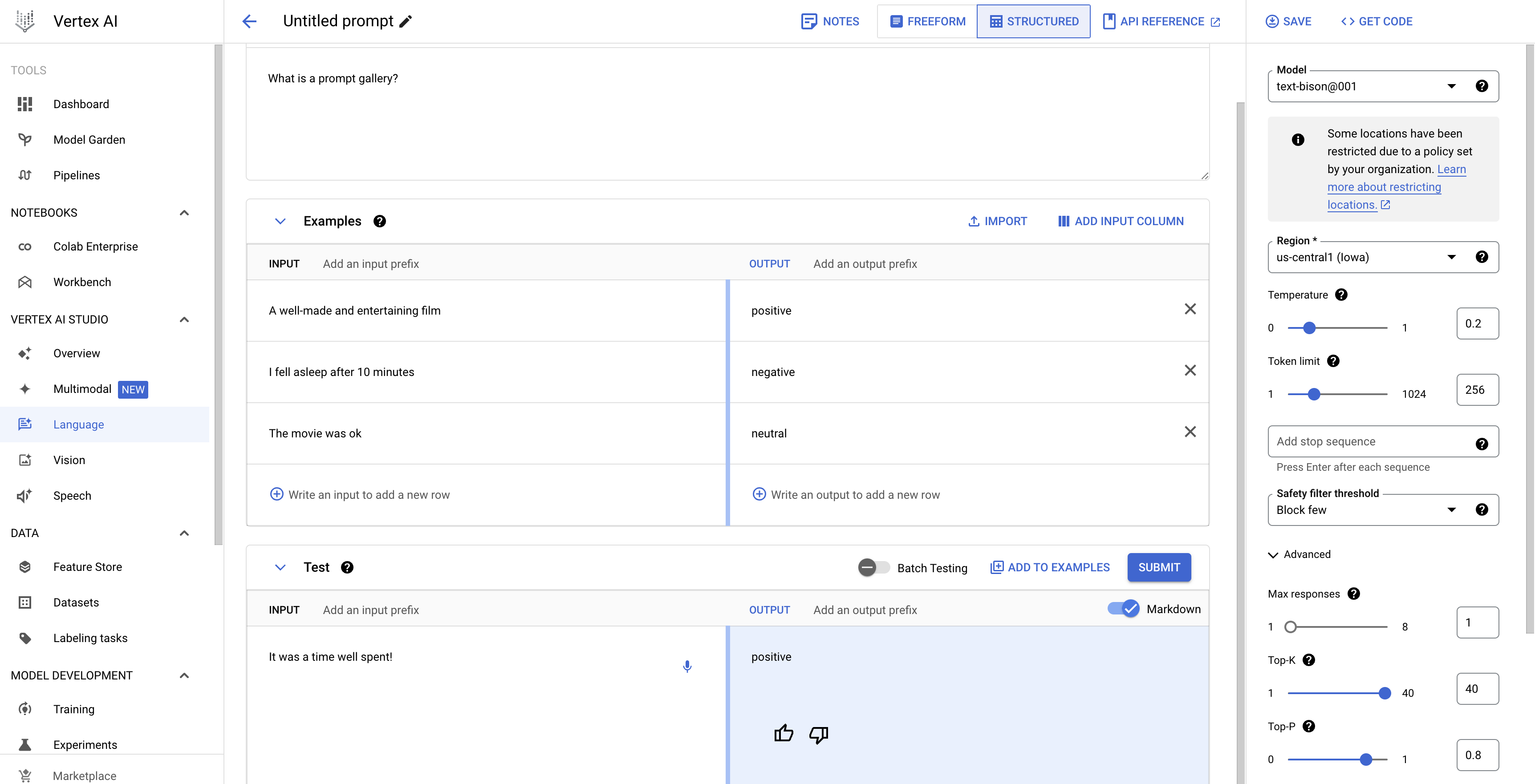Open Model Garden from the sidebar
1535x784 pixels.
(89, 139)
